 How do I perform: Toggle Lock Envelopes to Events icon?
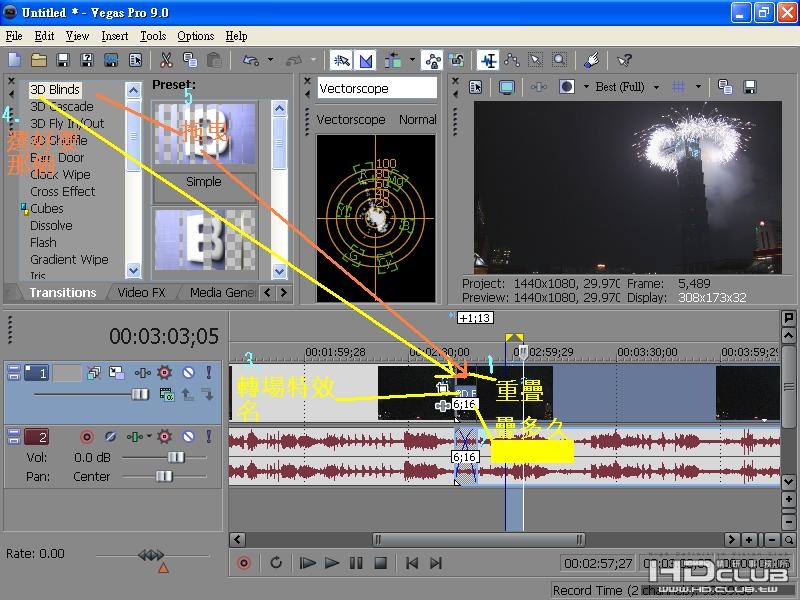pos(433,60)
